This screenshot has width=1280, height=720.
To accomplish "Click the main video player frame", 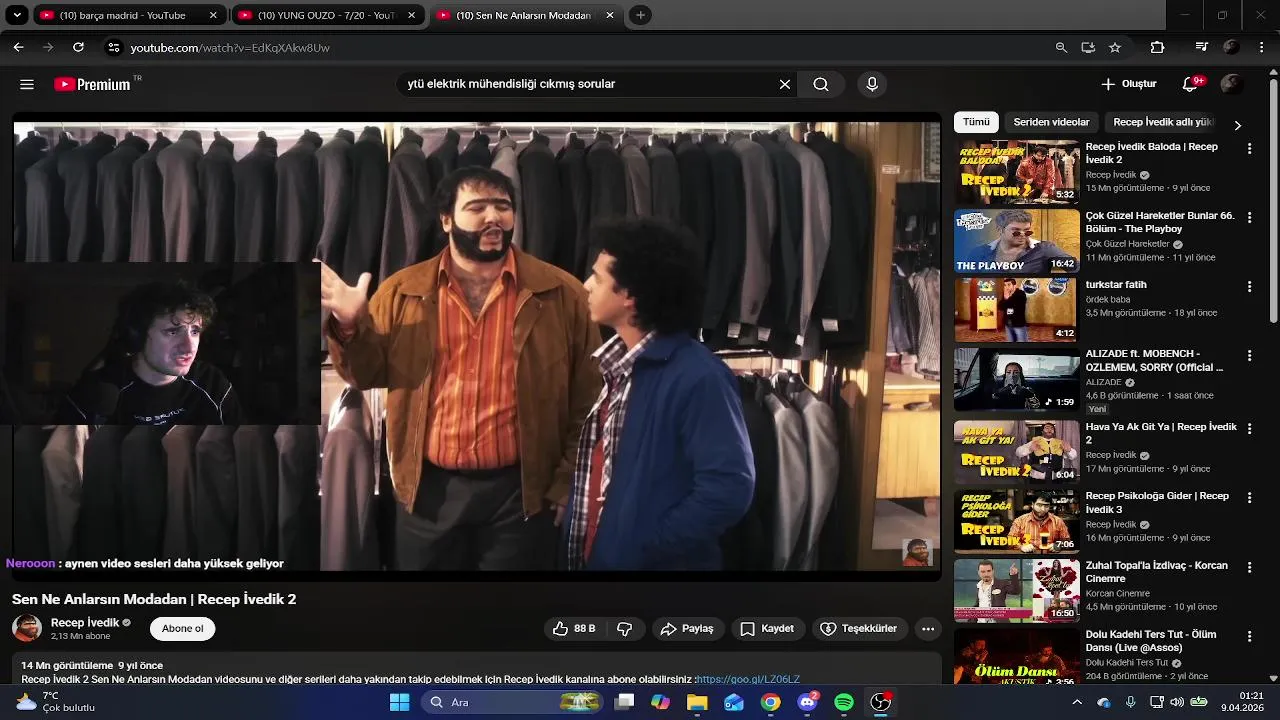I will 477,346.
